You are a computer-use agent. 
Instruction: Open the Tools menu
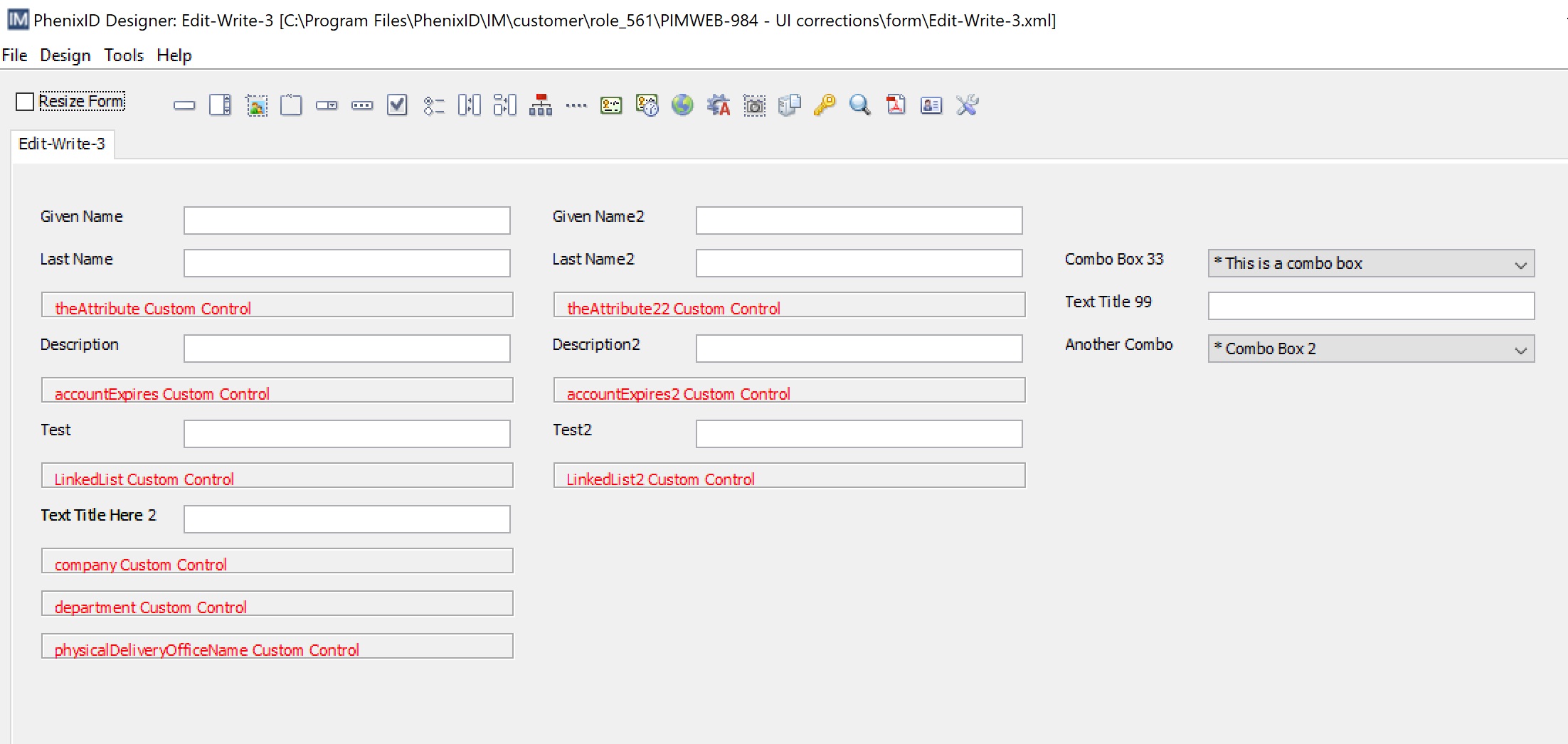(x=124, y=55)
